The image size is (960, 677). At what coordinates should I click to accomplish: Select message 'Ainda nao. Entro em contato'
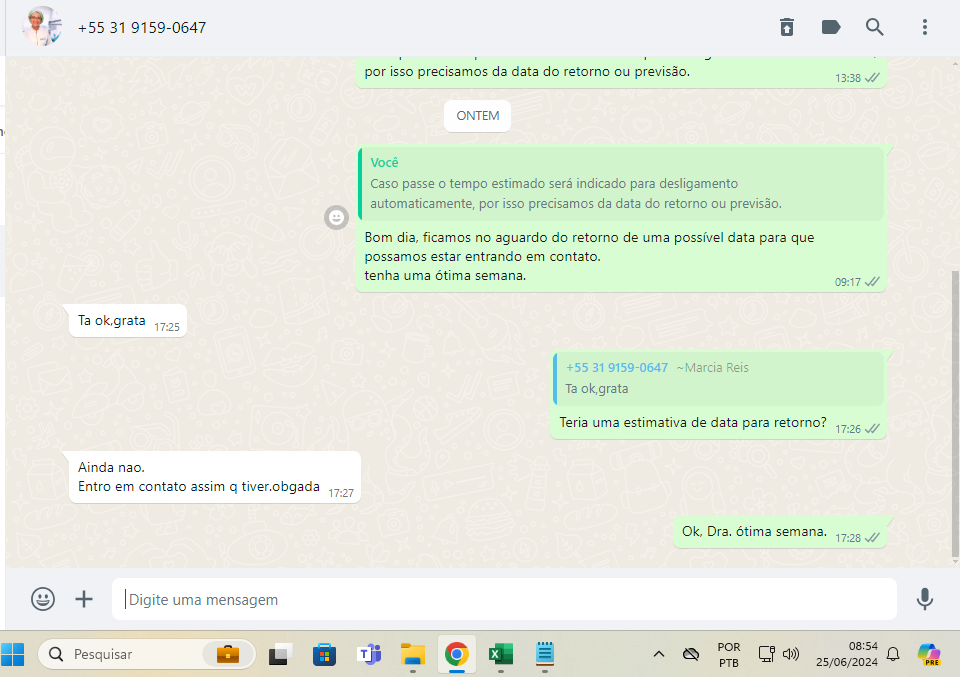(215, 477)
